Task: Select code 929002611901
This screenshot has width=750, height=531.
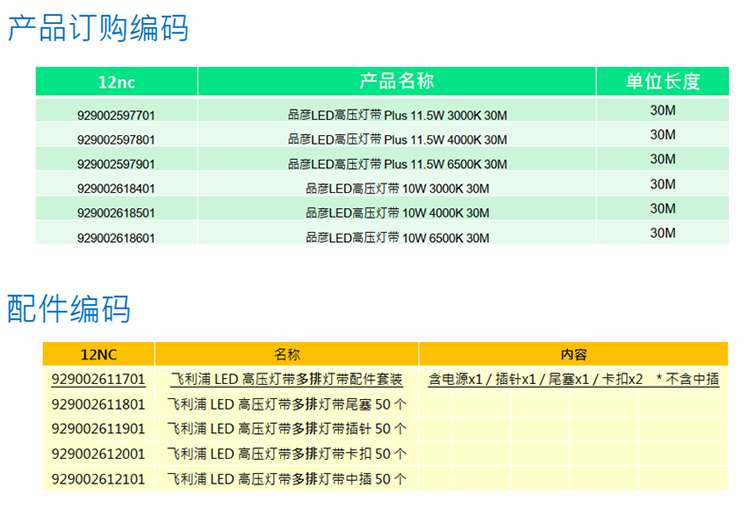Action: pos(98,429)
